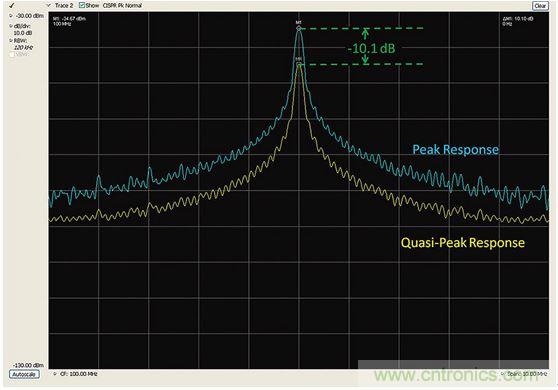Image resolution: width=558 pixels, height=390 pixels.
Task: Click the Clear button
Action: [540, 6]
